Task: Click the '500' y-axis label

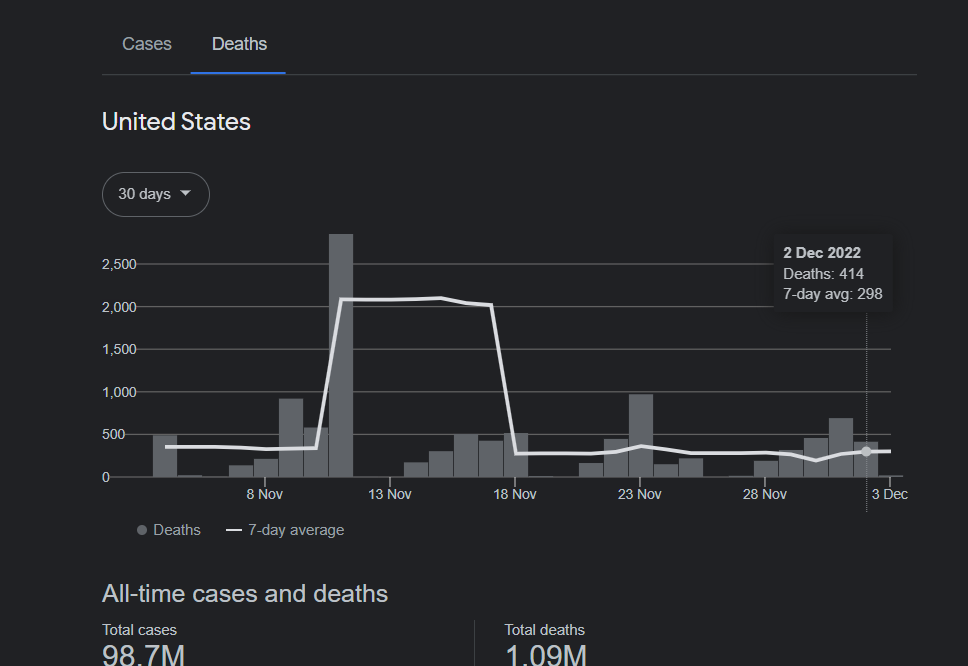Action: (114, 435)
